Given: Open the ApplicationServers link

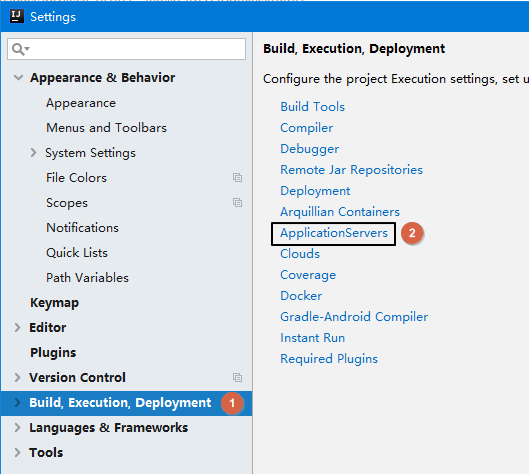Looking at the screenshot, I should click(334, 233).
